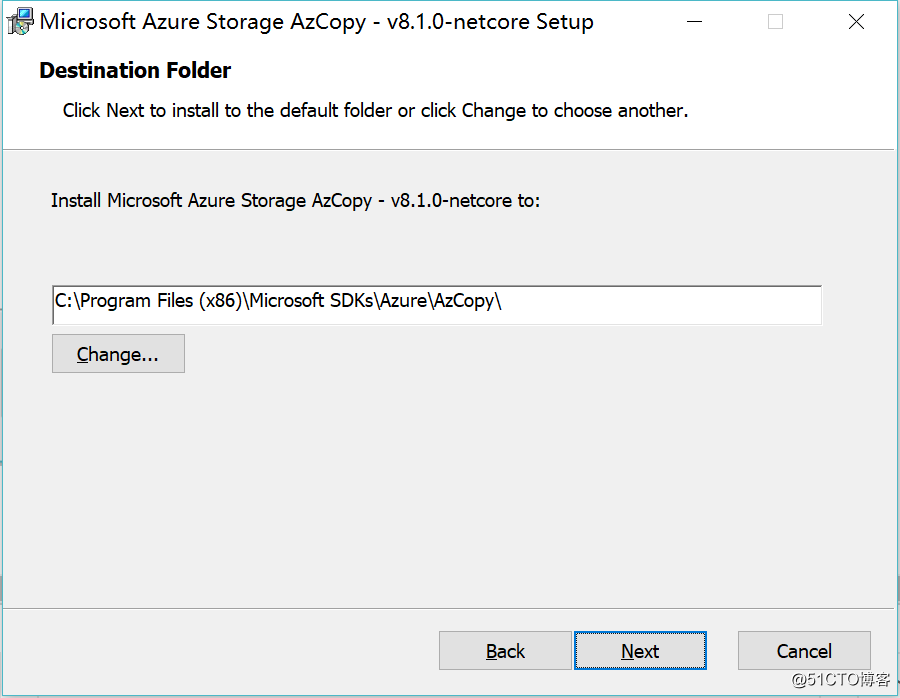Click the 'Click Next to install' instruction text
900x698 pixels.
pyautogui.click(x=375, y=110)
